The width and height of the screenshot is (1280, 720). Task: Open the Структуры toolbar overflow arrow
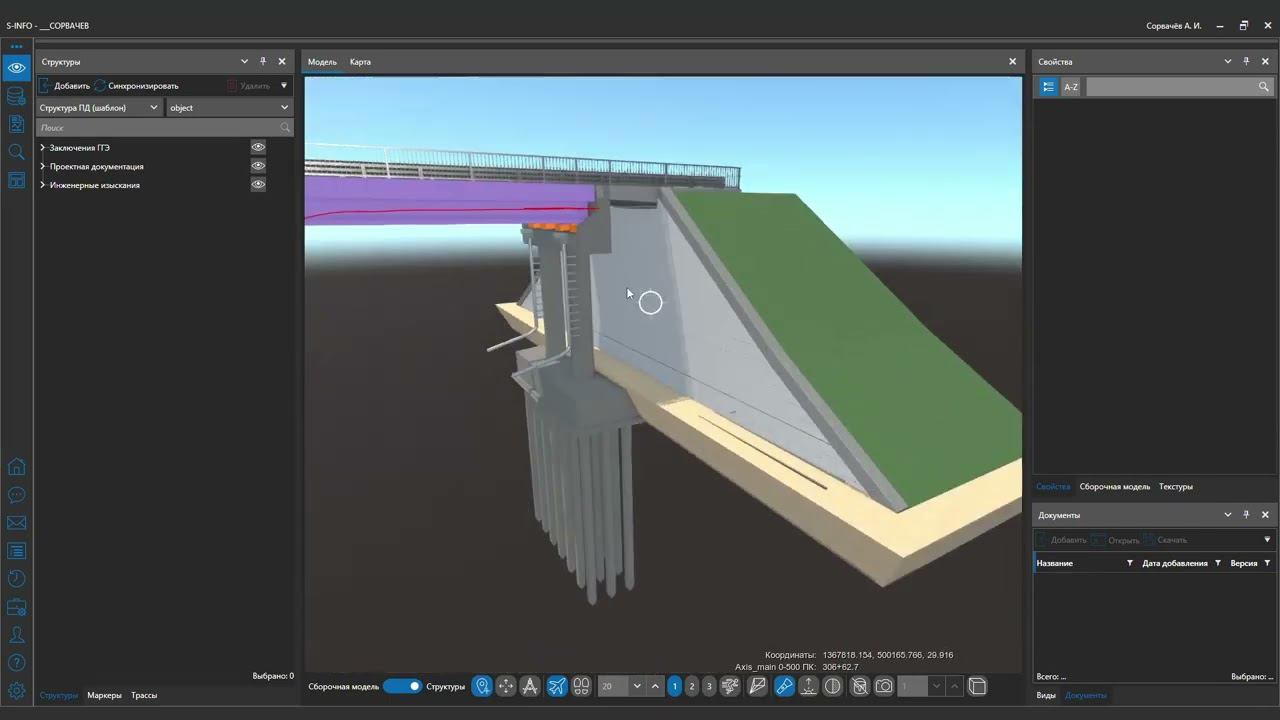click(284, 86)
